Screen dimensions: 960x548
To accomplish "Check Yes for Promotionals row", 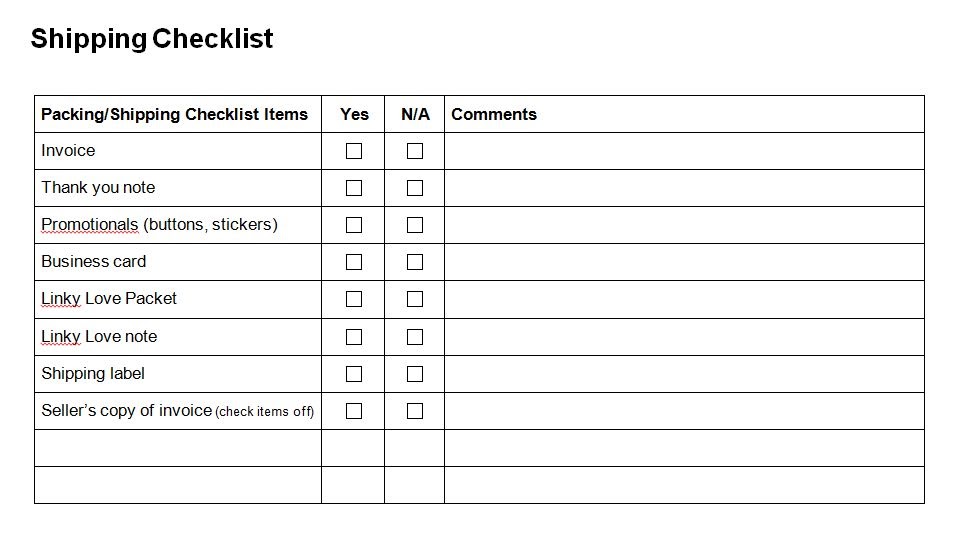I will pyautogui.click(x=354, y=225).
